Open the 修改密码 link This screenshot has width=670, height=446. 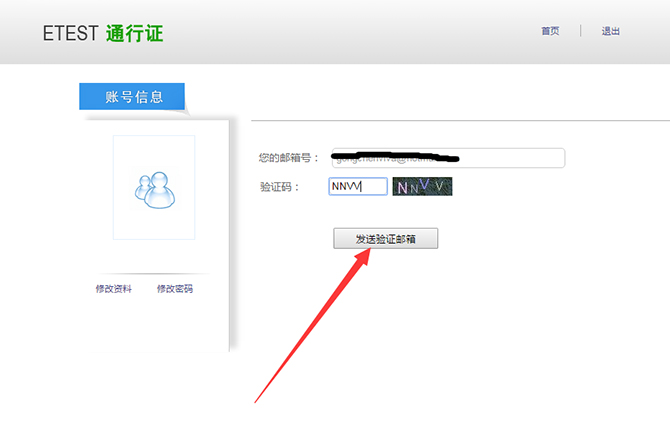[x=175, y=289]
